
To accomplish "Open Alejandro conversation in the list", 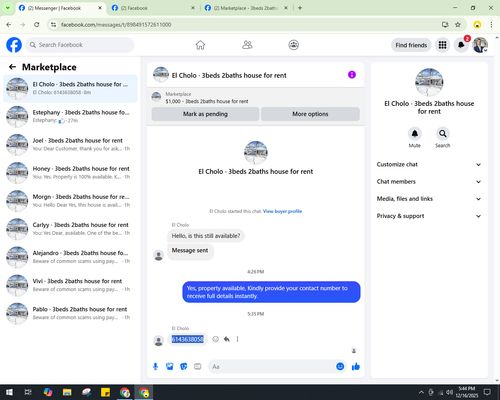I will [70, 257].
